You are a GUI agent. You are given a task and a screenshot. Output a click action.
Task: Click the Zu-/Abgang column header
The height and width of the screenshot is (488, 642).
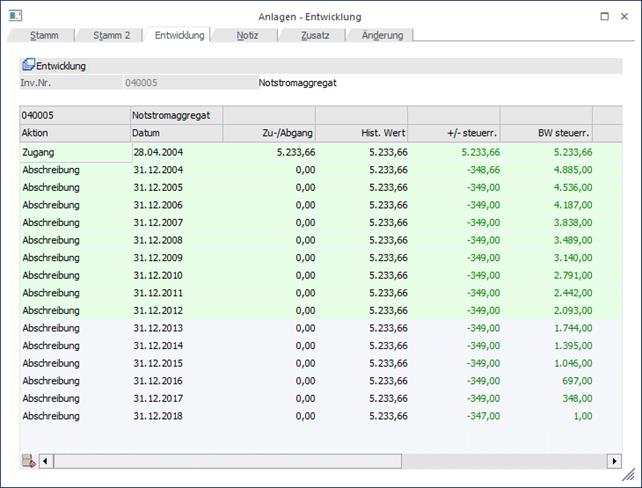(x=268, y=133)
